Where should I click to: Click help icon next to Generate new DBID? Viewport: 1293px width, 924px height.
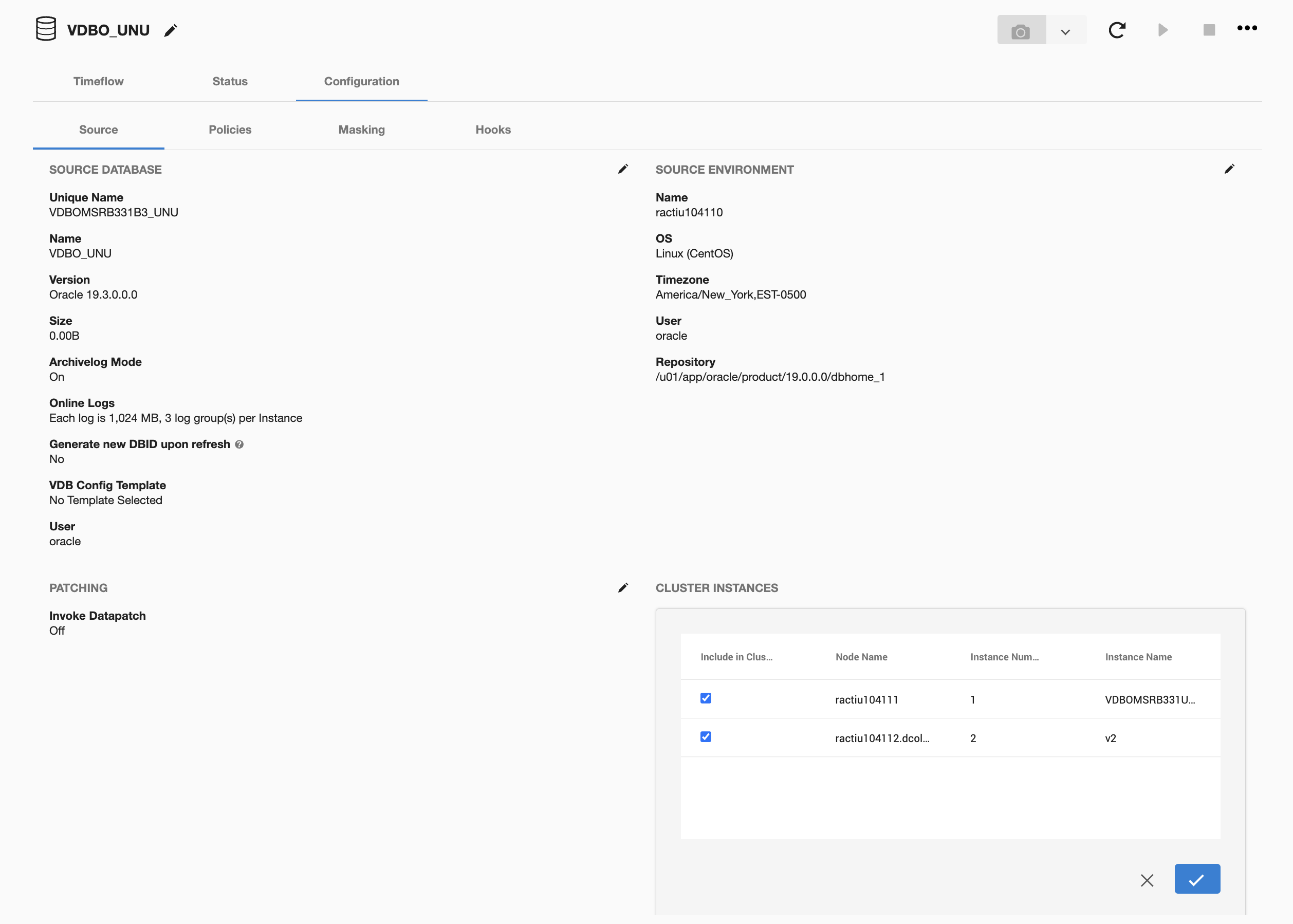click(x=239, y=445)
